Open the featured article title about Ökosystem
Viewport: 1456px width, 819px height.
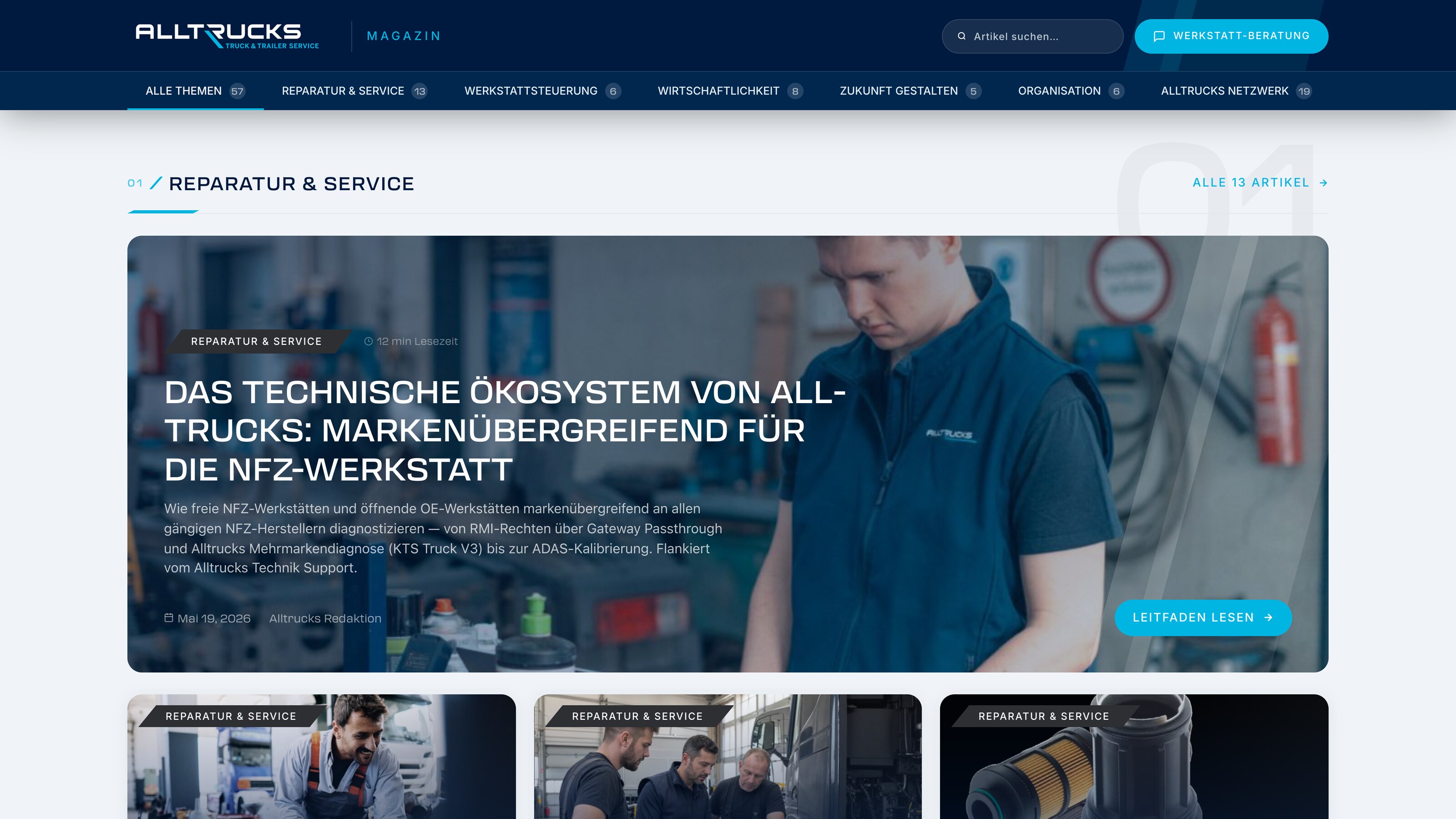pos(505,430)
